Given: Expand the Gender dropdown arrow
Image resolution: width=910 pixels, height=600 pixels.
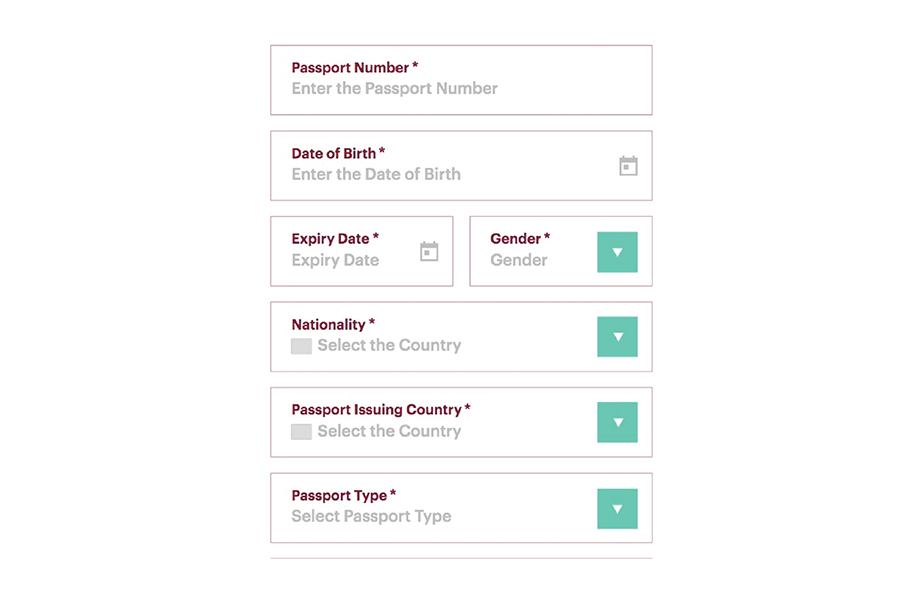Looking at the screenshot, I should coord(617,252).
